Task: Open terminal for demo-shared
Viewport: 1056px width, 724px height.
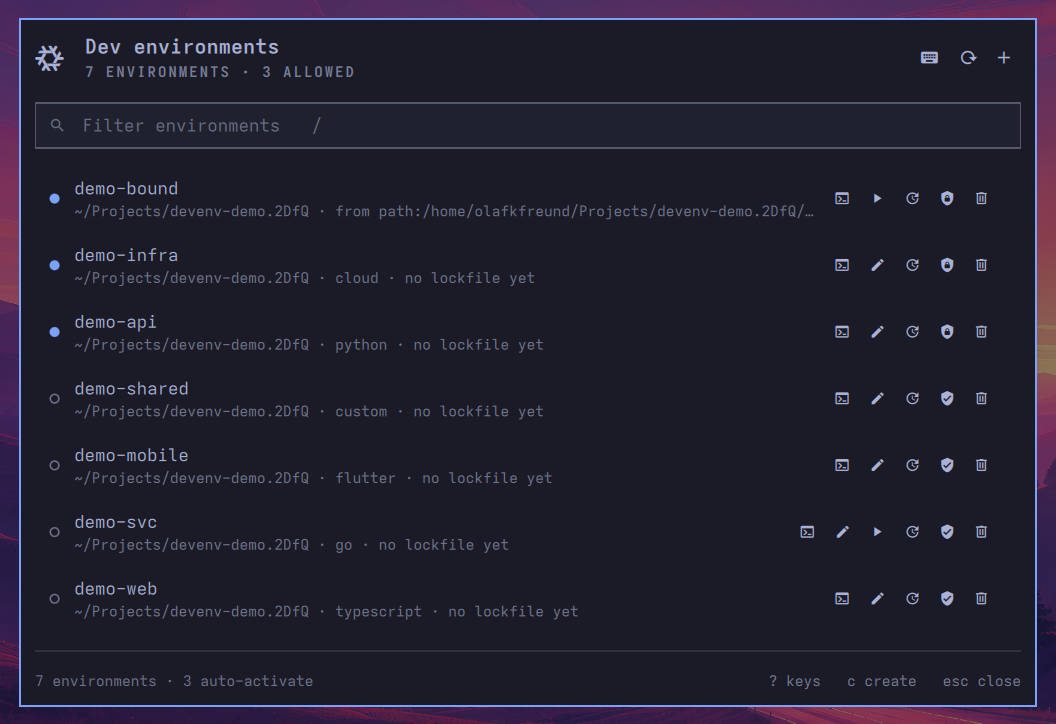Action: [842, 398]
